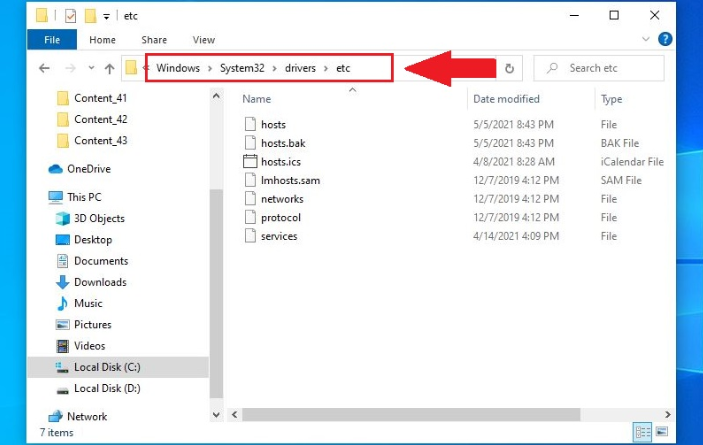Viewport: 703px width, 445px height.
Task: Switch to large icons view button
Action: click(662, 432)
